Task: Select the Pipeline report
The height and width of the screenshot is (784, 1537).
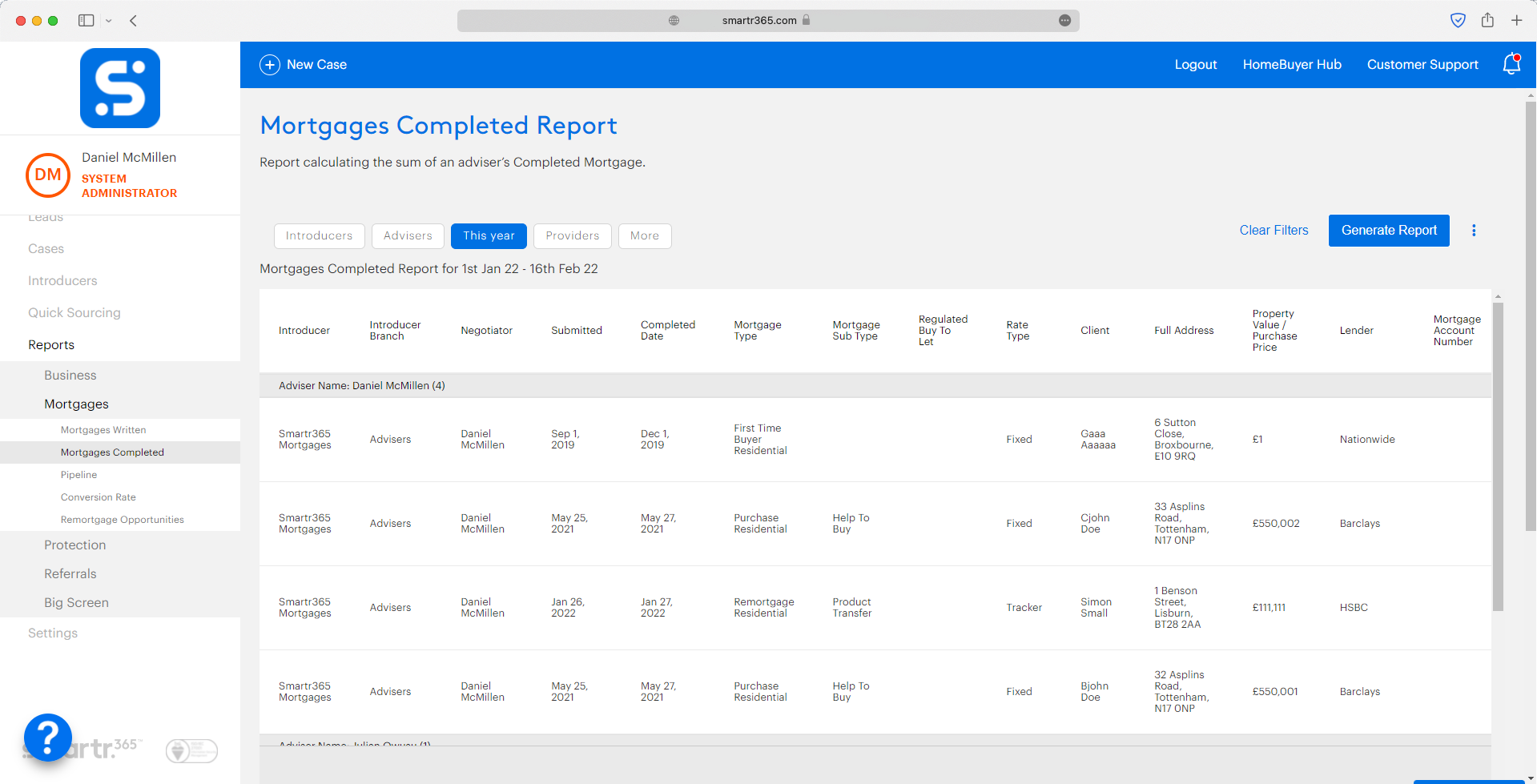Action: click(x=78, y=475)
